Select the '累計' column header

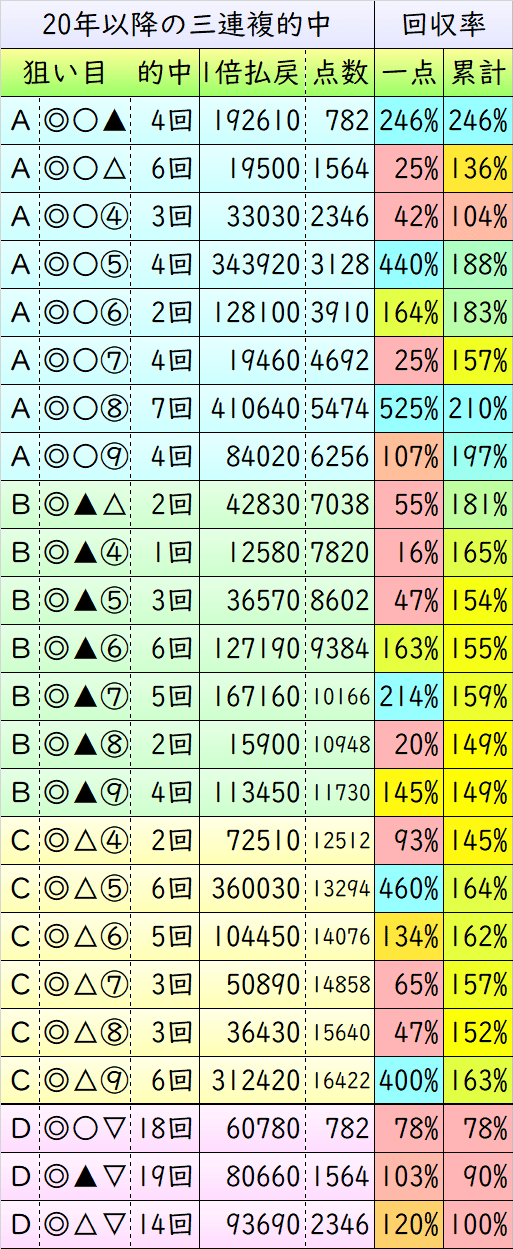(x=478, y=72)
